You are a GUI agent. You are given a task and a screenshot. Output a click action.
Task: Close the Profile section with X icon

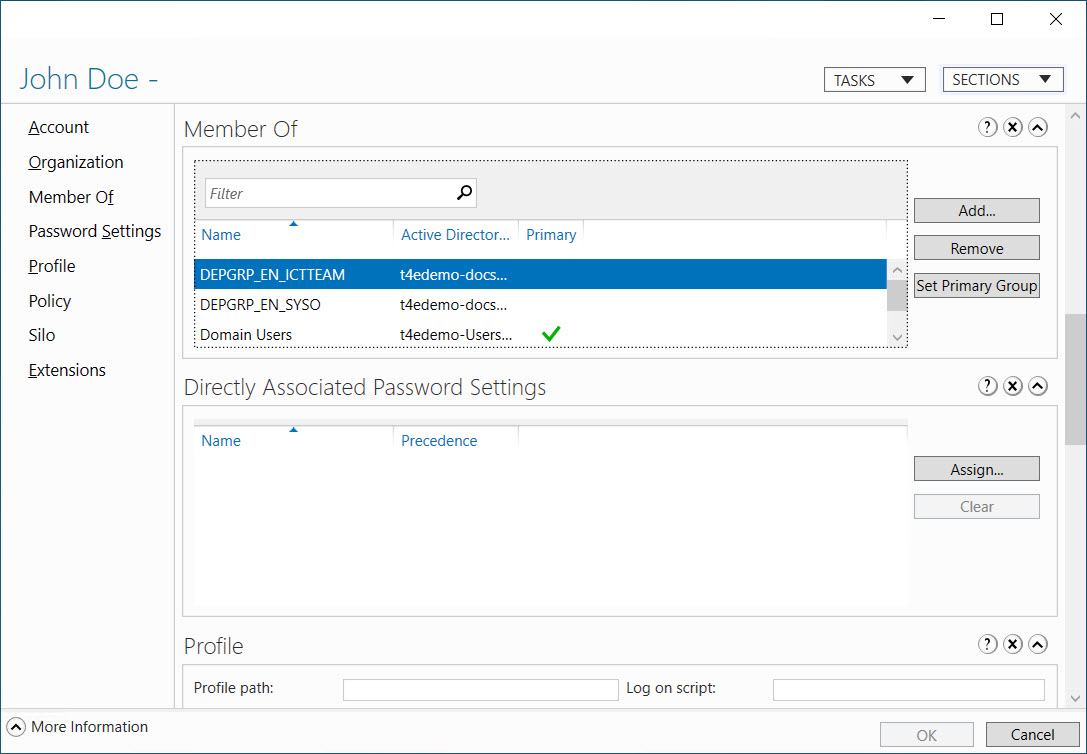coord(1012,644)
